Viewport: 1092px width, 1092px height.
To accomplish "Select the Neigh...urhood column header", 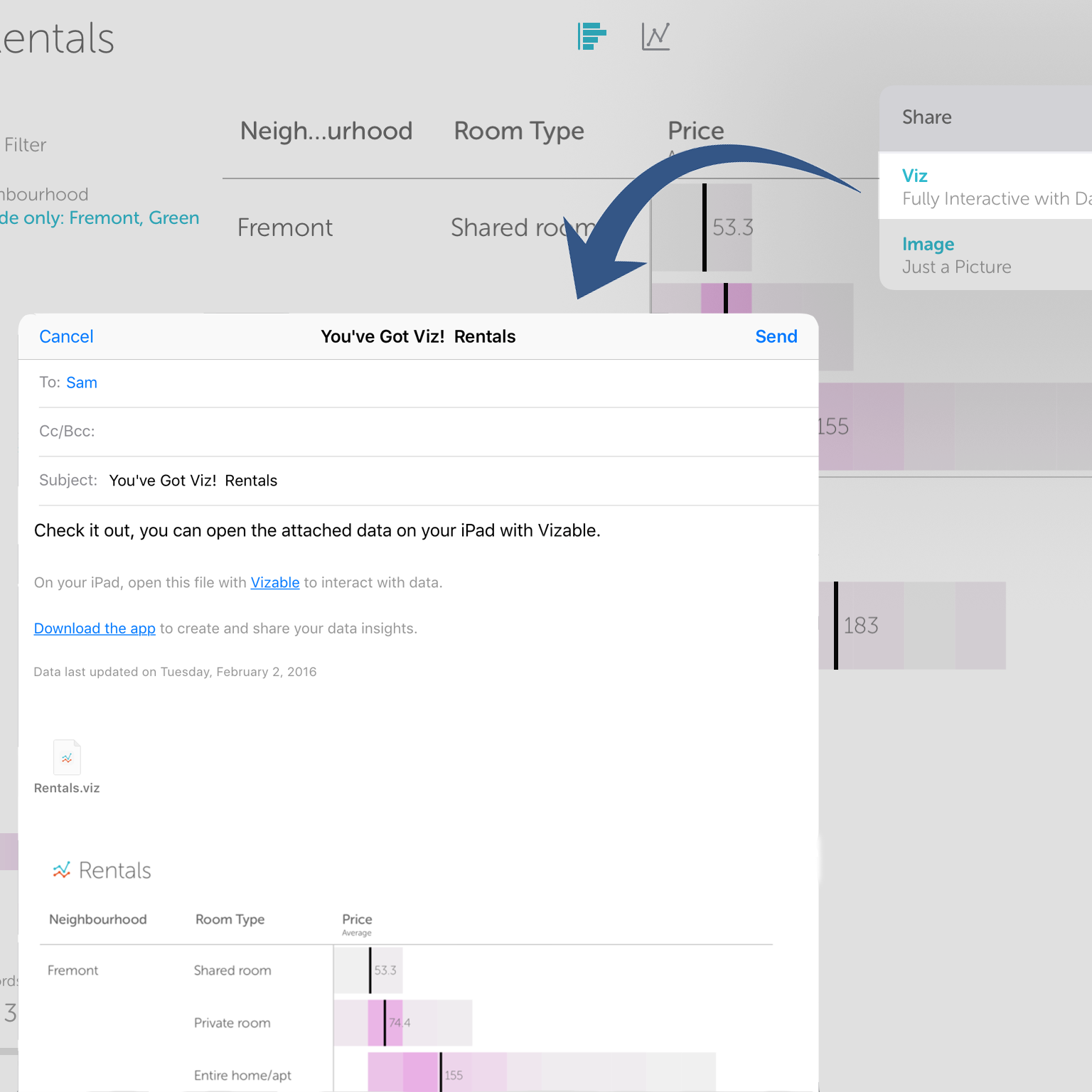I will [326, 131].
